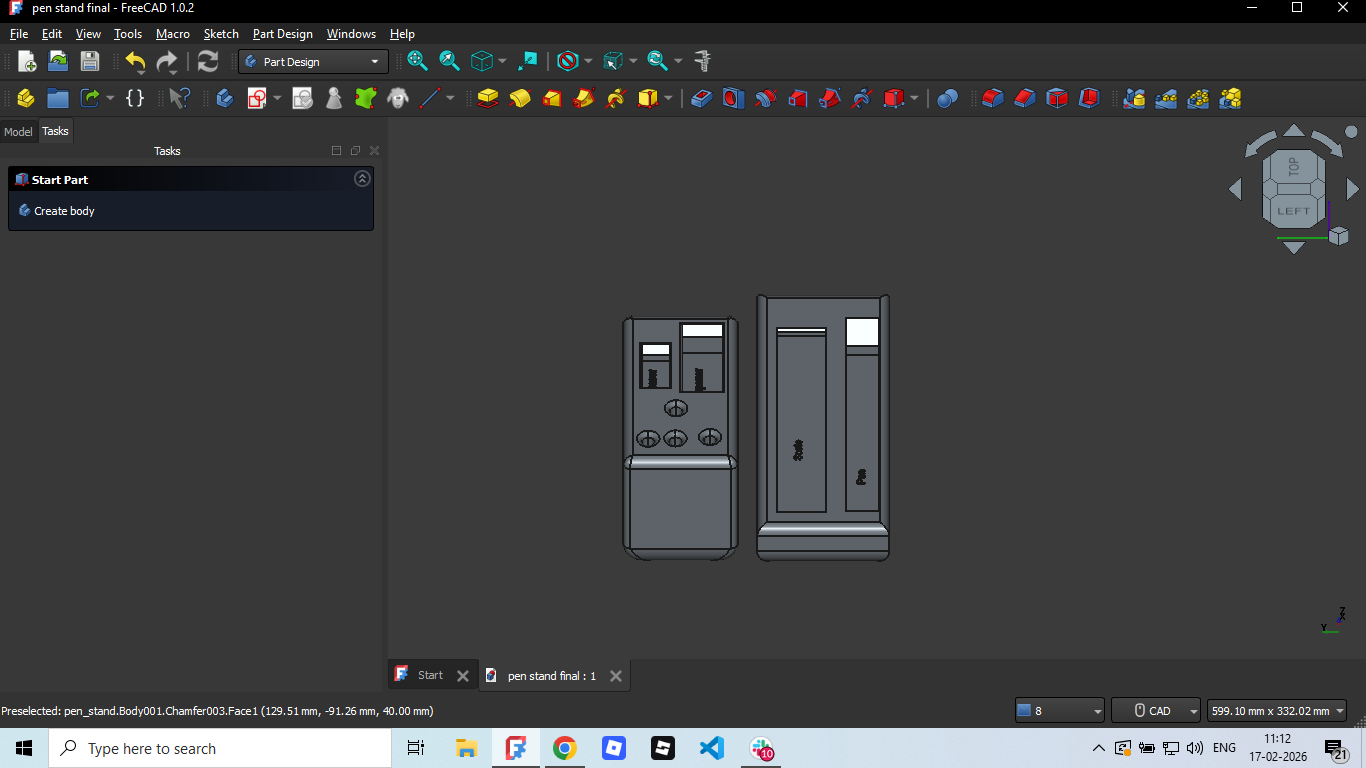1366x768 pixels.
Task: Click the Refresh recompute icon
Action: [x=208, y=61]
